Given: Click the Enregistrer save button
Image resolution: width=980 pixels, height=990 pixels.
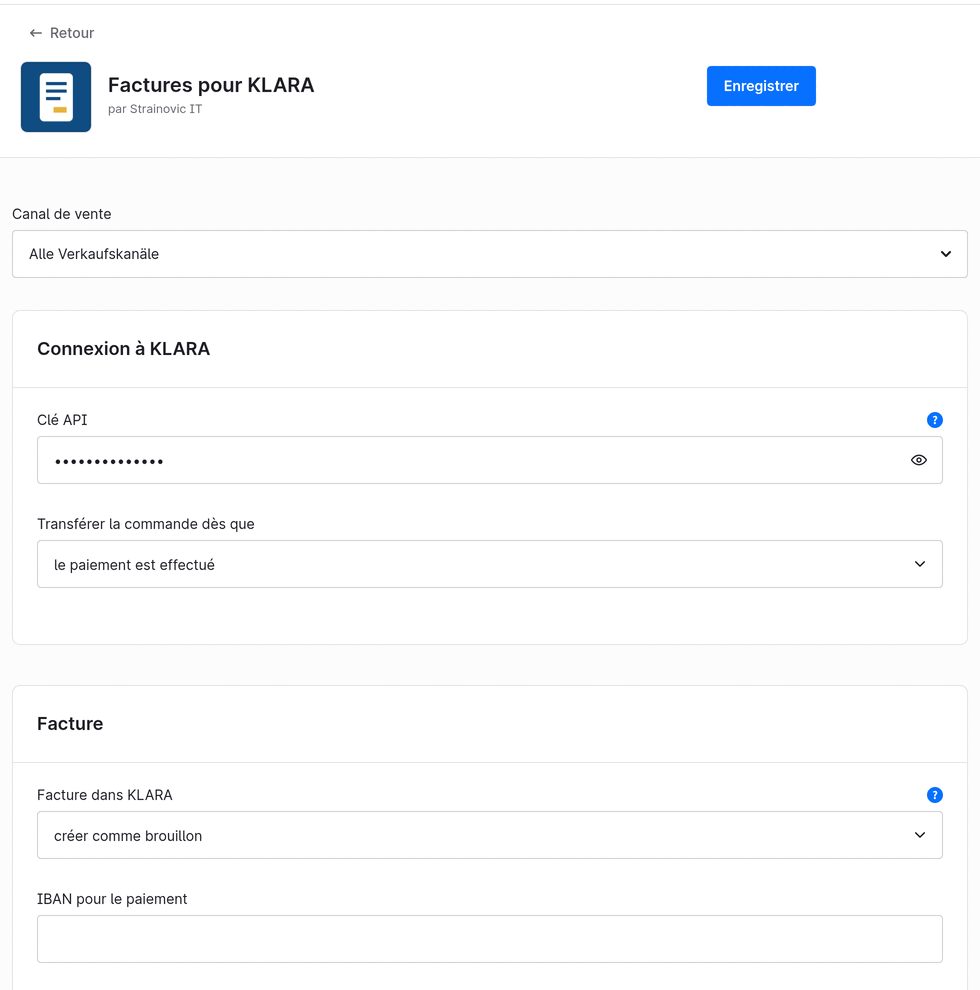Looking at the screenshot, I should [x=761, y=86].
